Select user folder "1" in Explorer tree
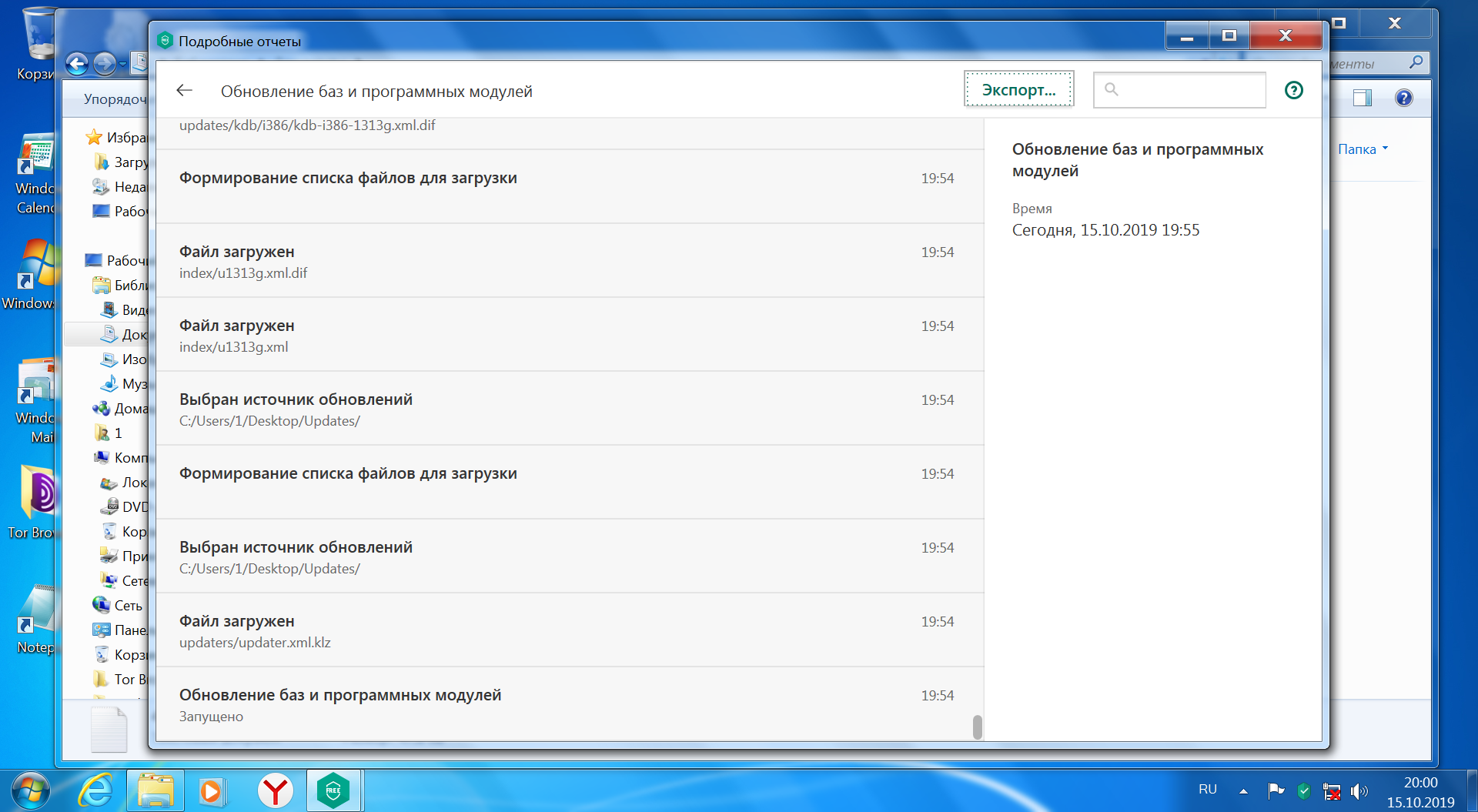 point(108,433)
